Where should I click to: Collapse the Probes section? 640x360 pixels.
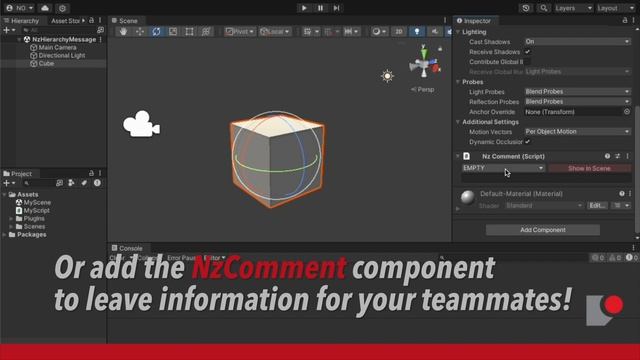(458, 82)
